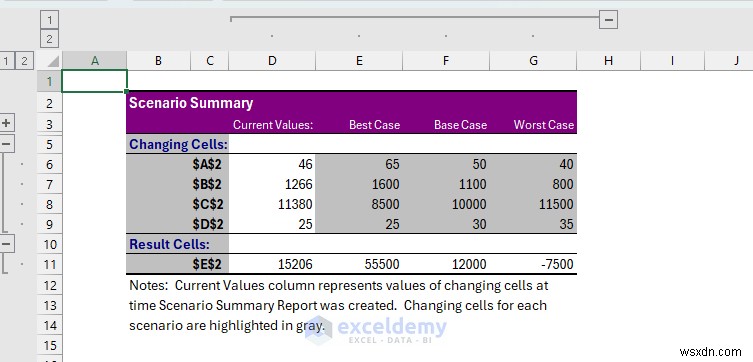
Task: Click row outline level 2 button
Action: coord(24,61)
